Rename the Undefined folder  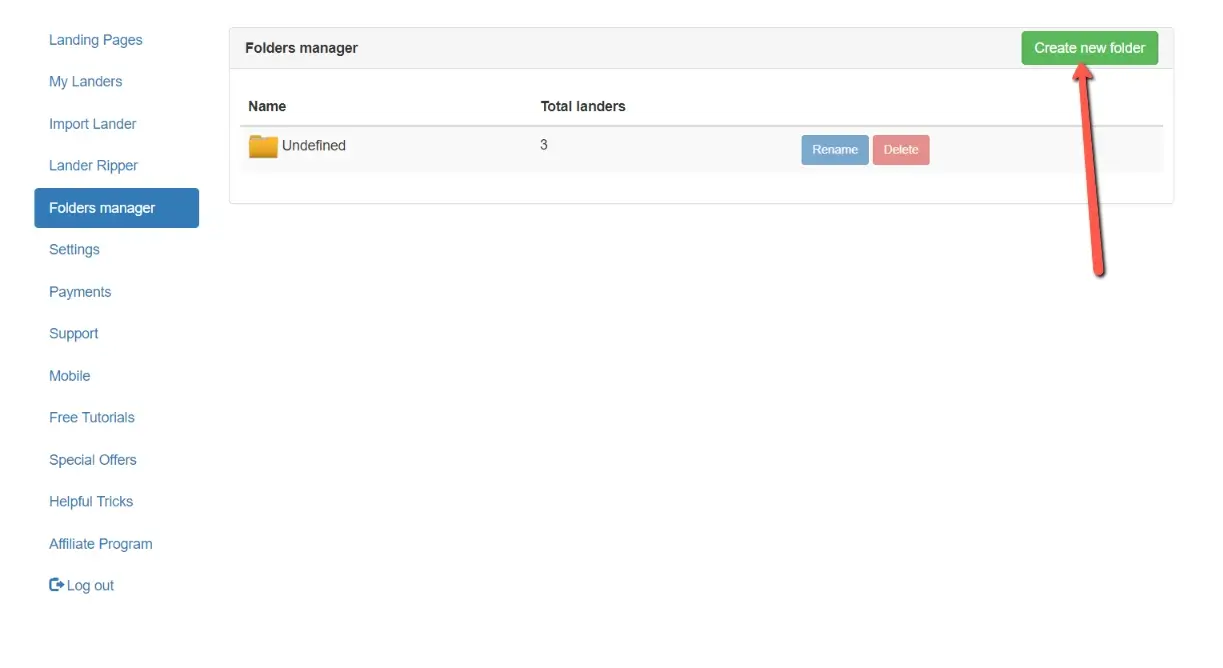coord(834,150)
